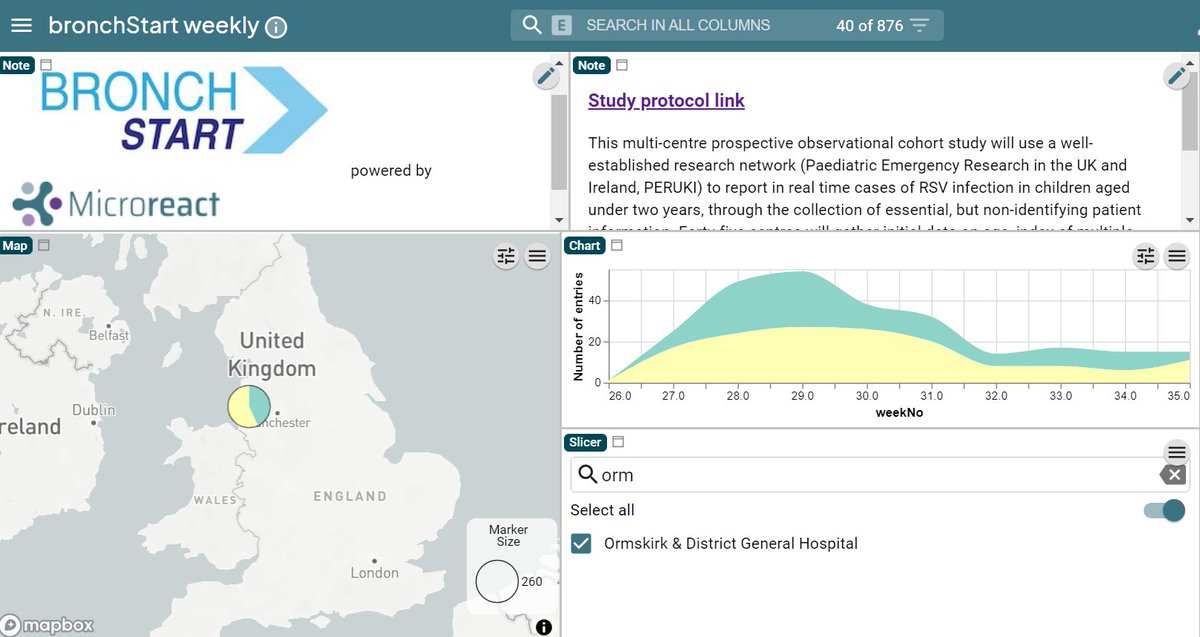
Task: Click the bronchStart weekly title
Action: (153, 26)
